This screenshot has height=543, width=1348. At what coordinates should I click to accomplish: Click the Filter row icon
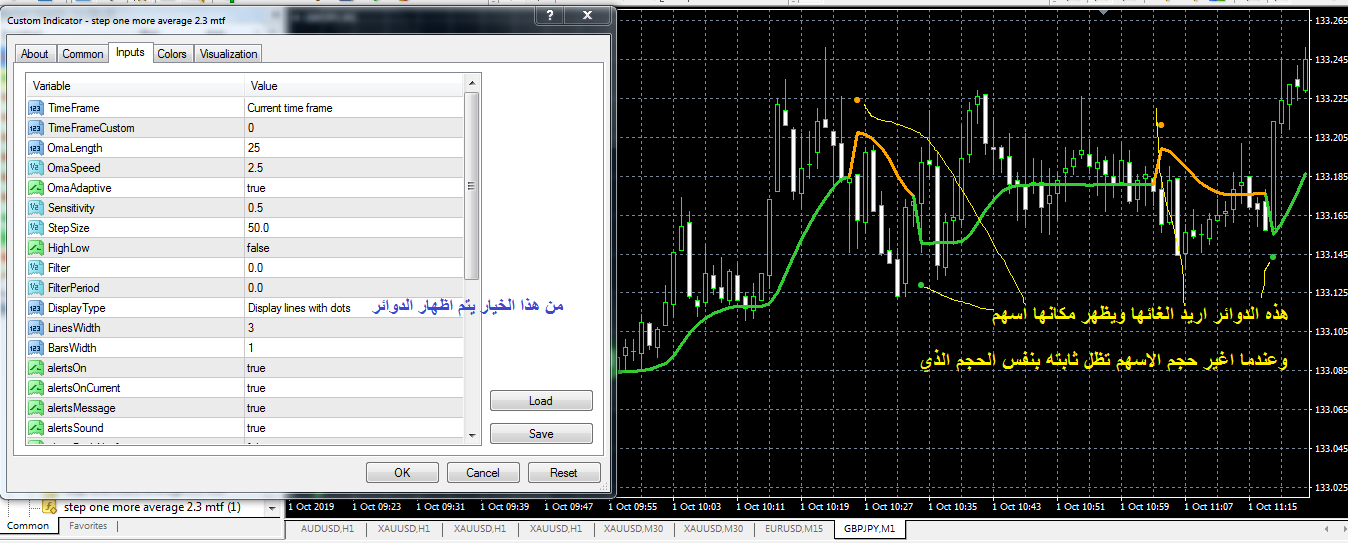tap(35, 268)
